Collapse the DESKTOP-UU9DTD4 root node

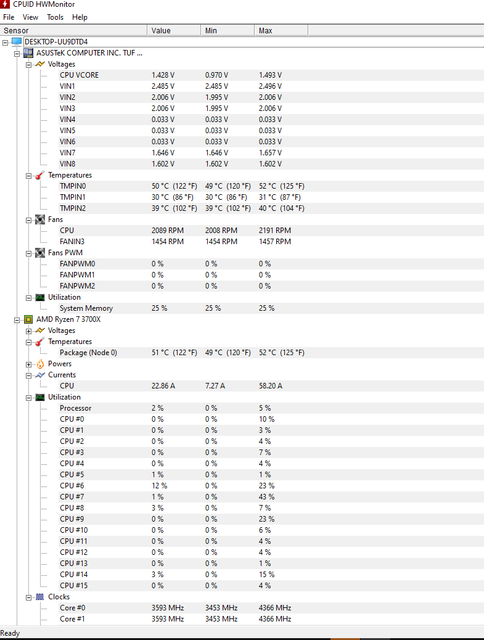(x=5, y=42)
